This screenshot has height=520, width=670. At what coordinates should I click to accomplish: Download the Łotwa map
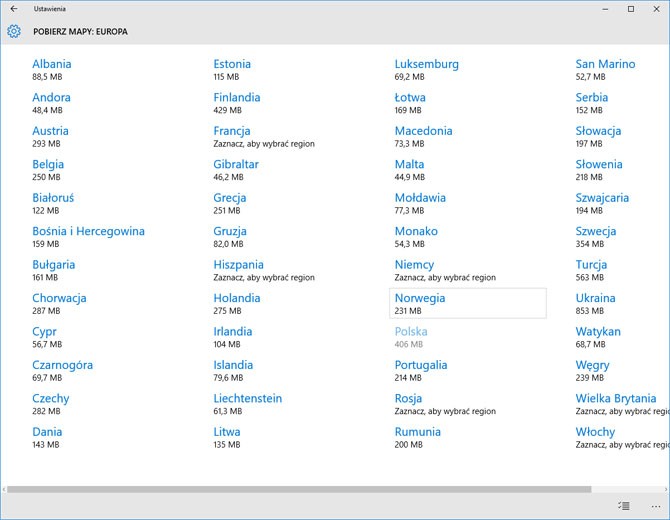pyautogui.click(x=410, y=103)
